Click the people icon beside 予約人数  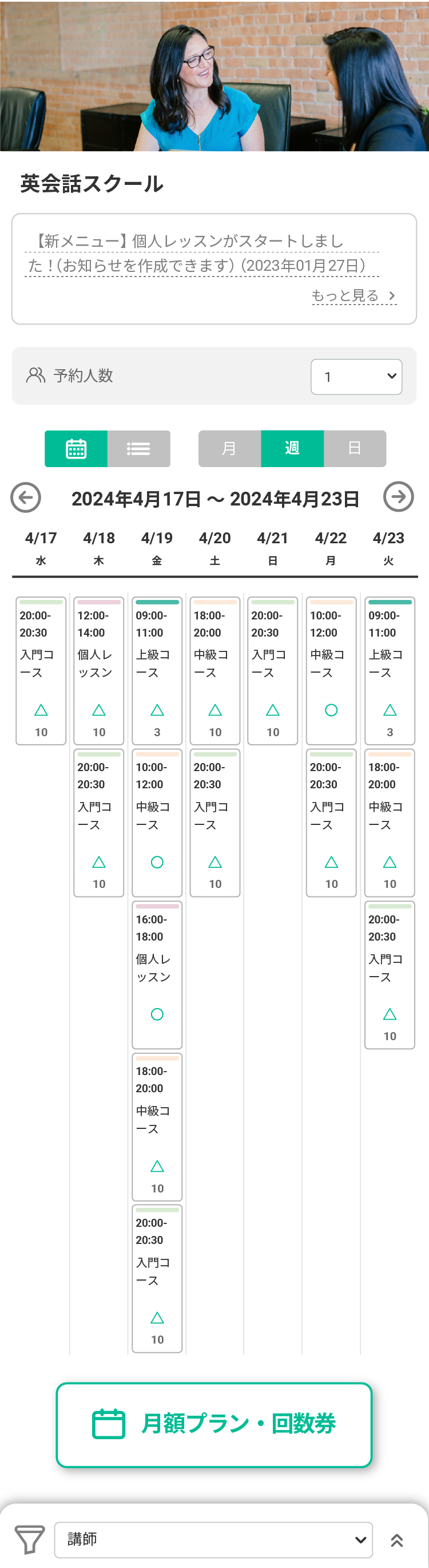tap(36, 375)
